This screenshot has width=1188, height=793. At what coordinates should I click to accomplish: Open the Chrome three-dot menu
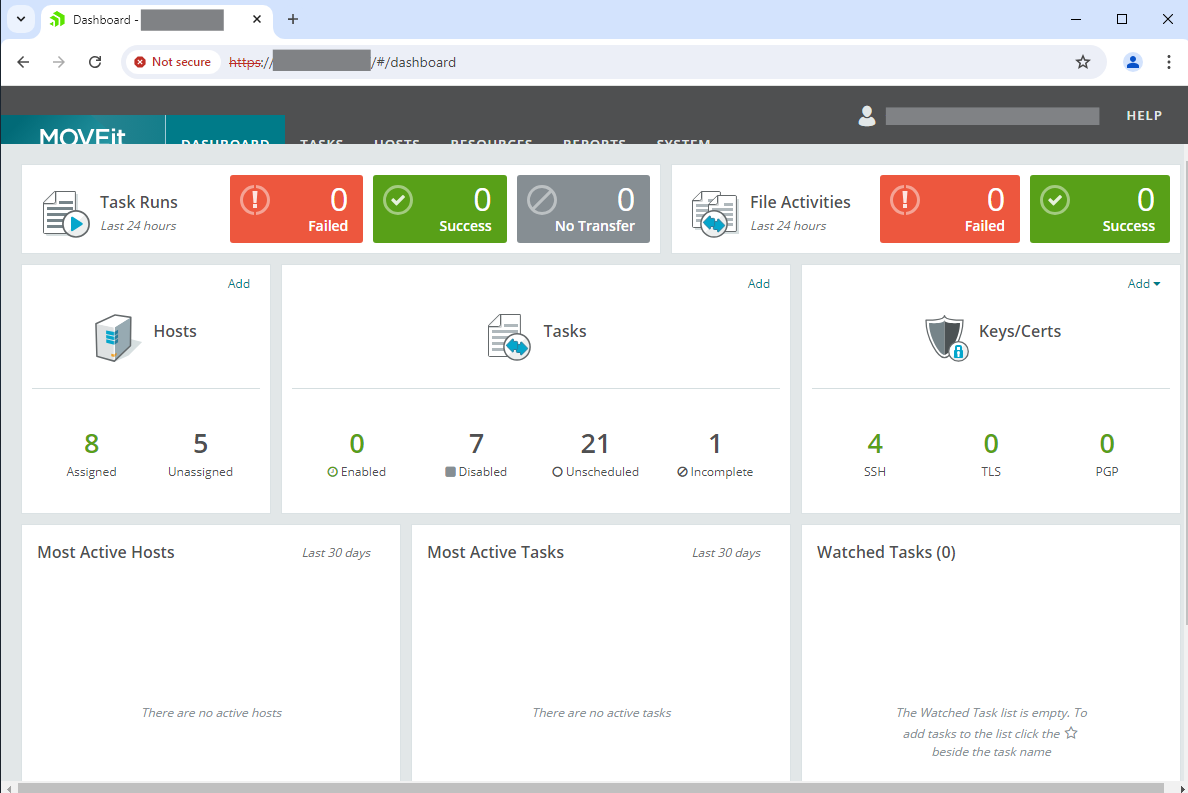(x=1168, y=62)
